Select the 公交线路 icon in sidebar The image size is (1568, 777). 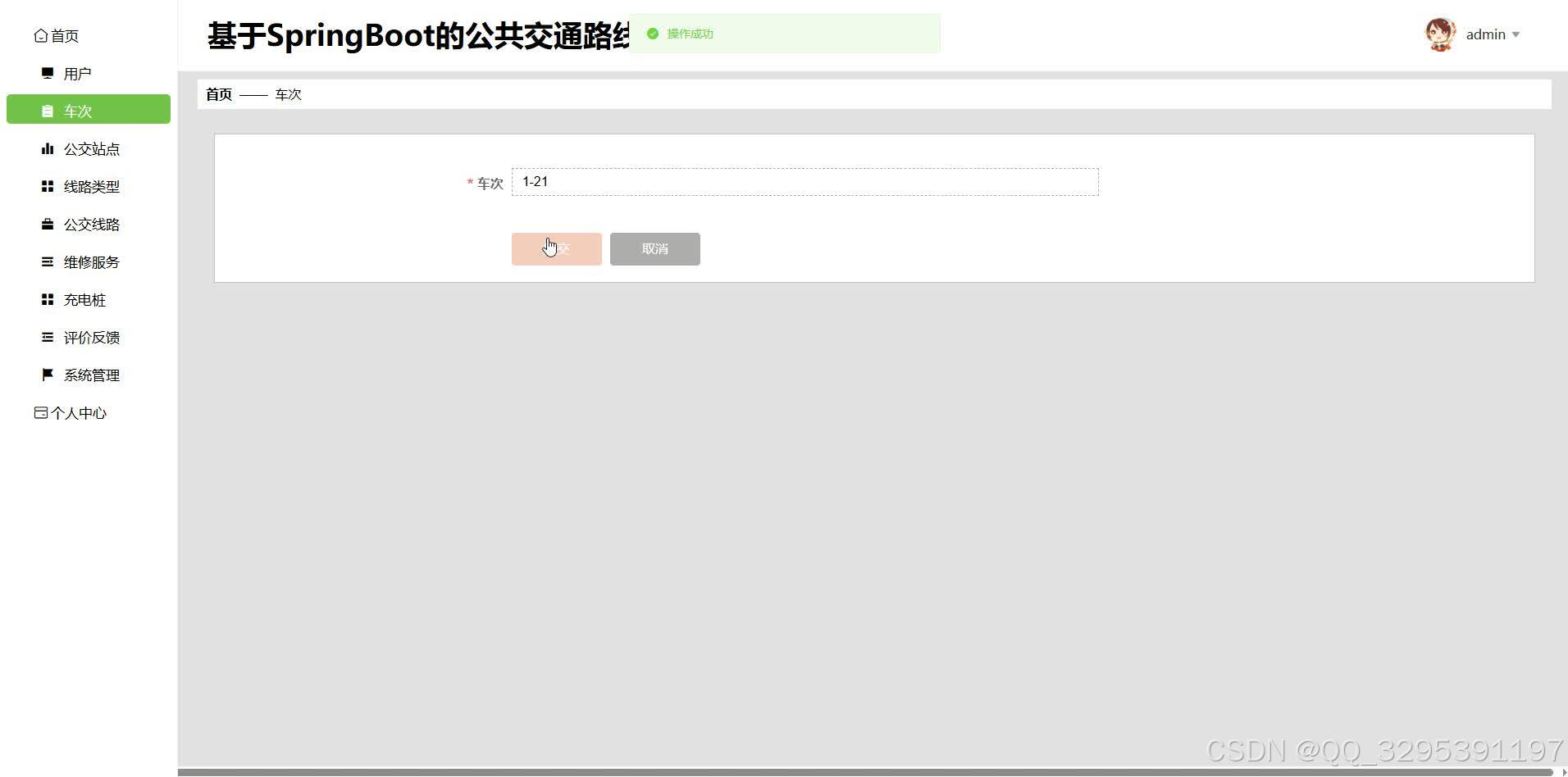47,224
